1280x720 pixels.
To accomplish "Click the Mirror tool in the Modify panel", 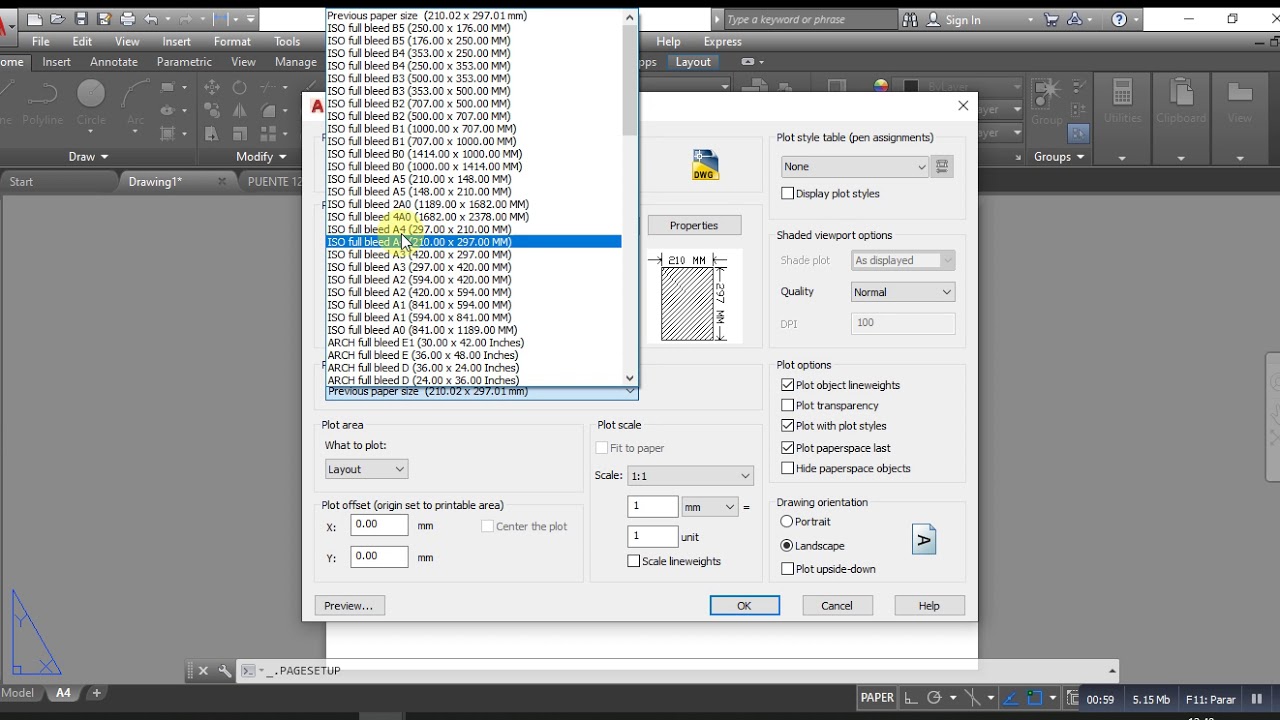I will (x=240, y=111).
